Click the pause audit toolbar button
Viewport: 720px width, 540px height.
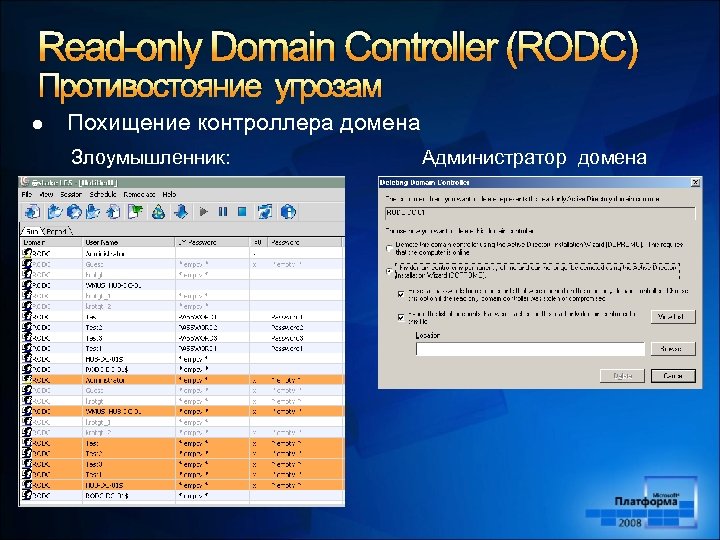223,212
